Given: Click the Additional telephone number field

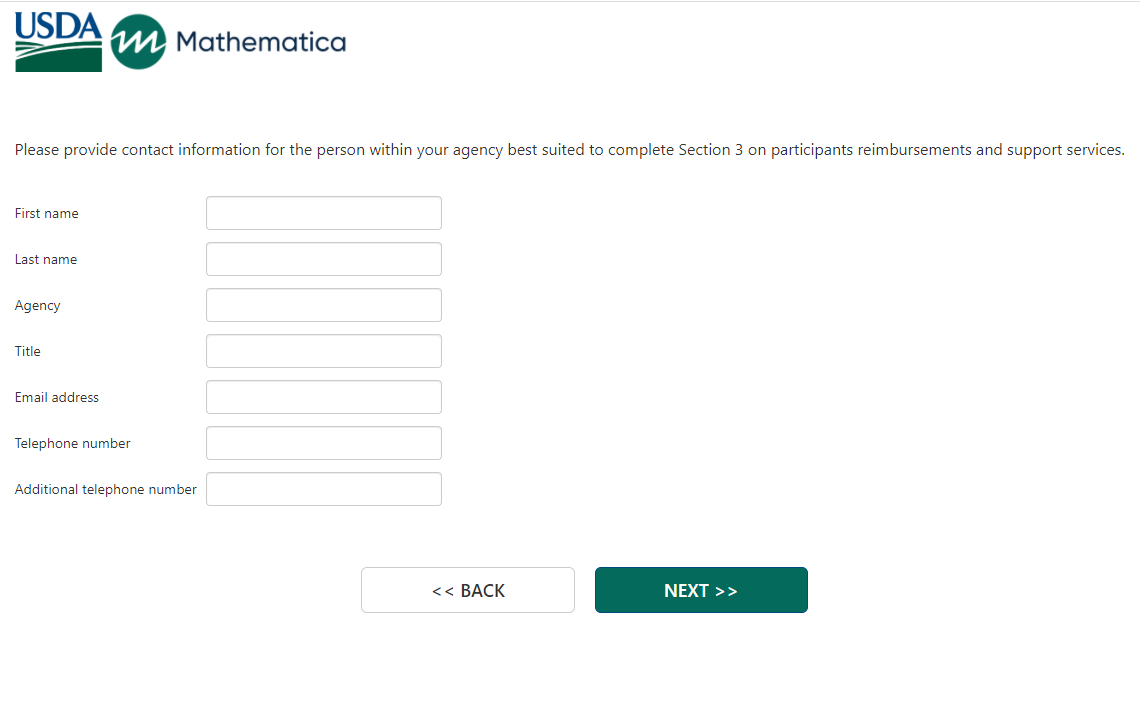Looking at the screenshot, I should click(x=323, y=489).
